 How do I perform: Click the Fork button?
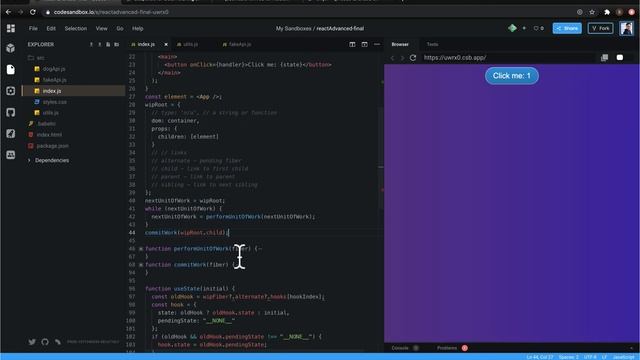click(600, 28)
